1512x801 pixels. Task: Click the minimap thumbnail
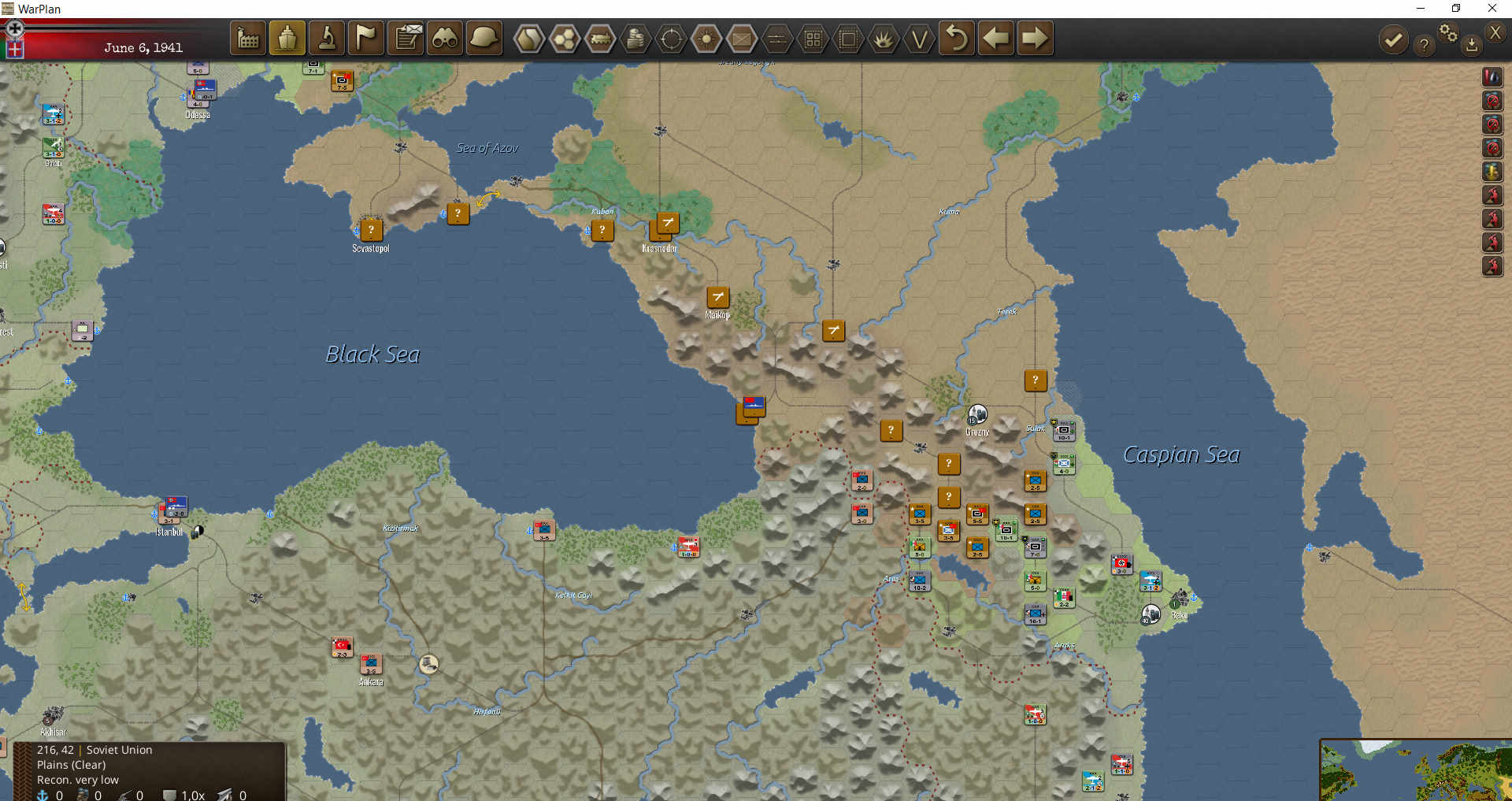click(x=1416, y=770)
